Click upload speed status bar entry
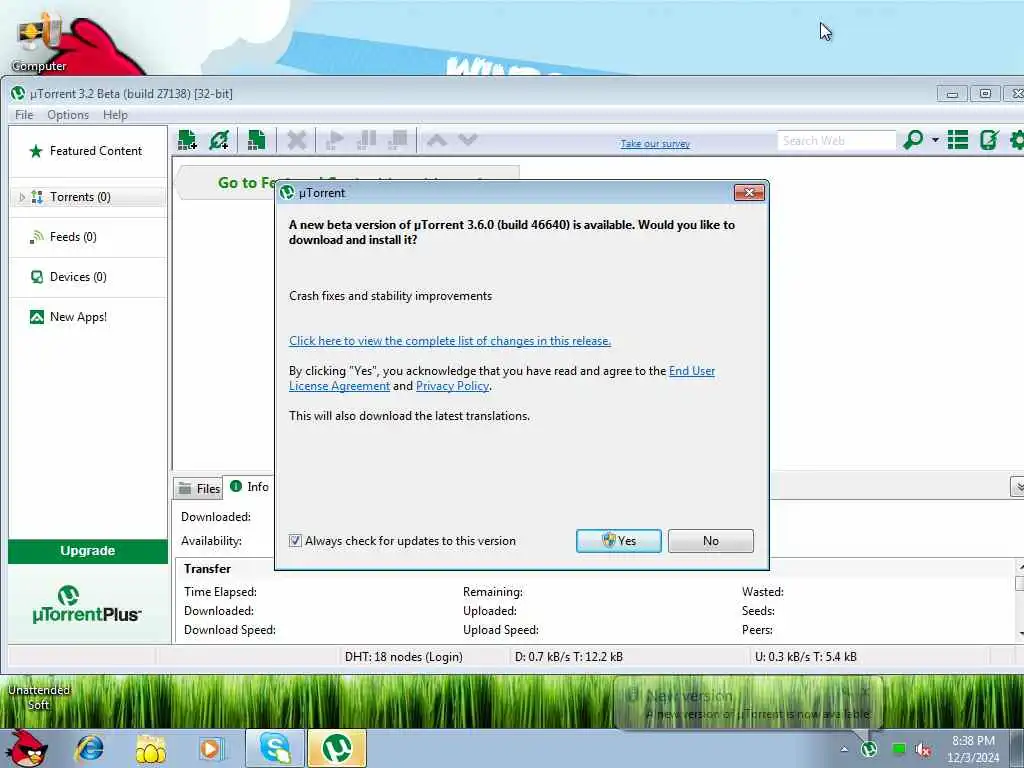The width and height of the screenshot is (1024, 768). click(x=806, y=657)
